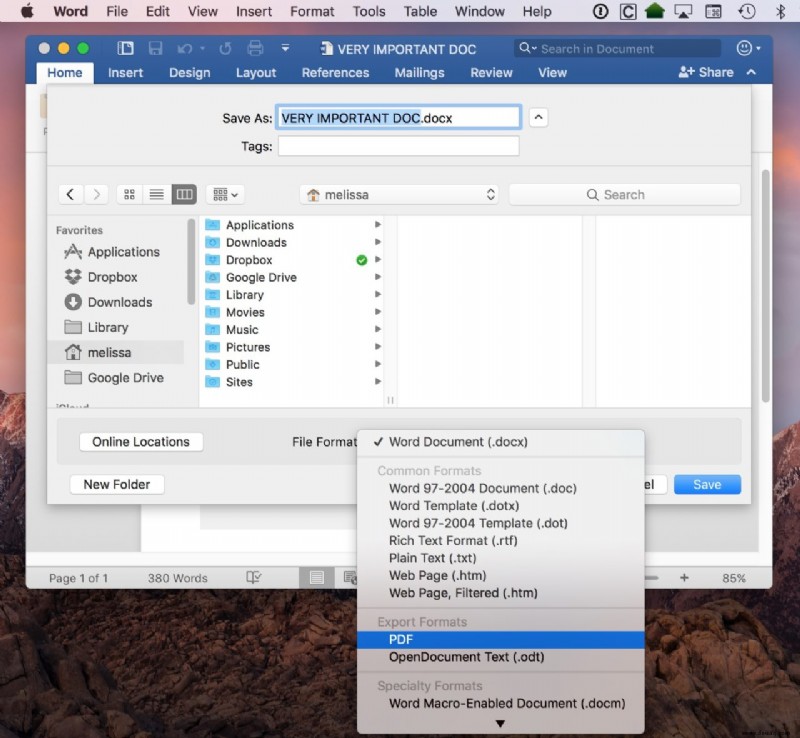Choose OpenDocument Text (.odt) format
This screenshot has height=738, width=800.
(501, 657)
